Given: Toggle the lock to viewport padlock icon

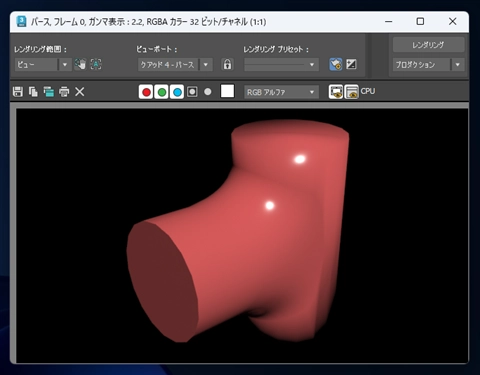Looking at the screenshot, I should [227, 64].
